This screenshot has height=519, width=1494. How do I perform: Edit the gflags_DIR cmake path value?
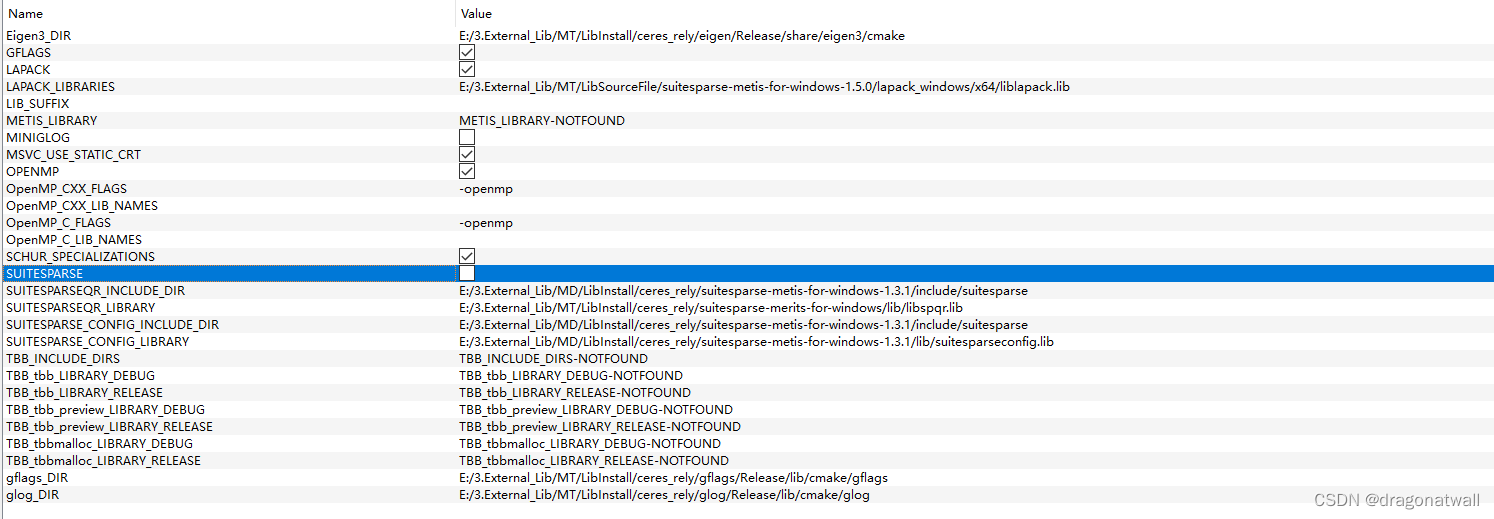pos(673,477)
